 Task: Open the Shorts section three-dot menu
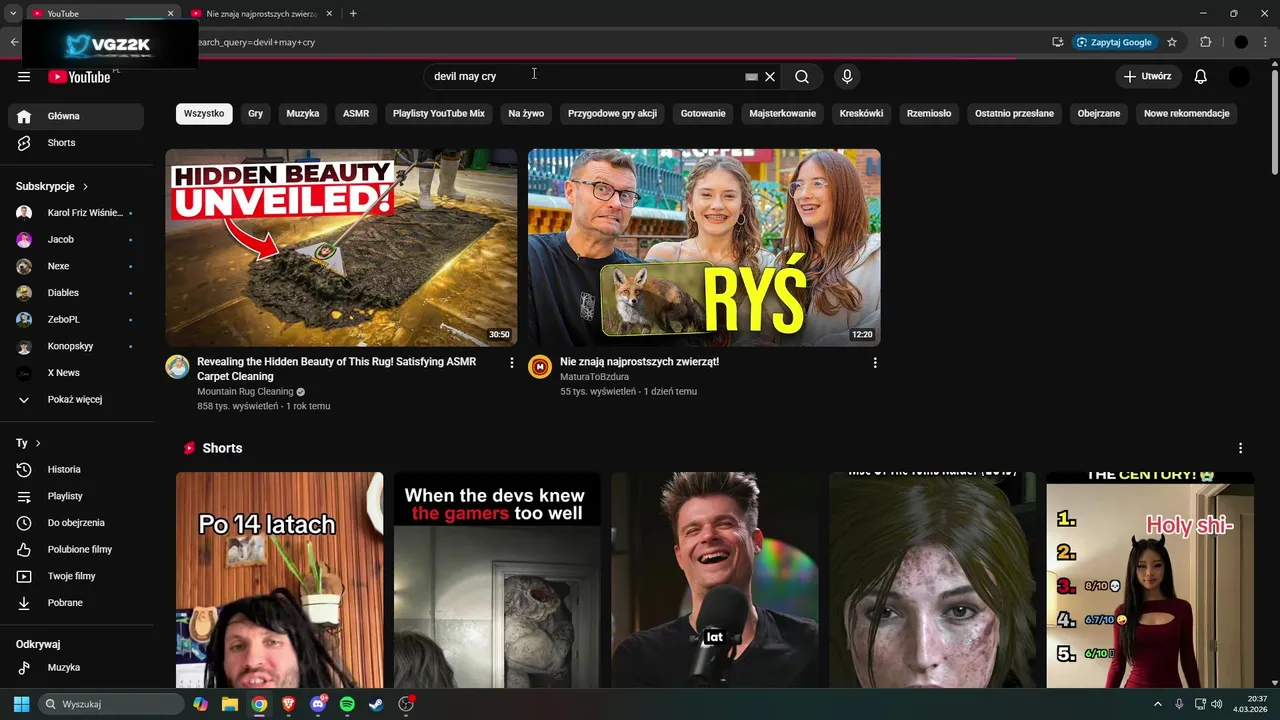[x=1240, y=448]
